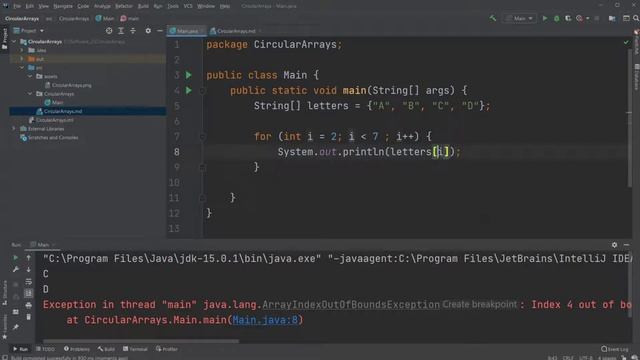Click run gutter icon beside class Main
This screenshot has width=640, height=360.
tap(189, 75)
